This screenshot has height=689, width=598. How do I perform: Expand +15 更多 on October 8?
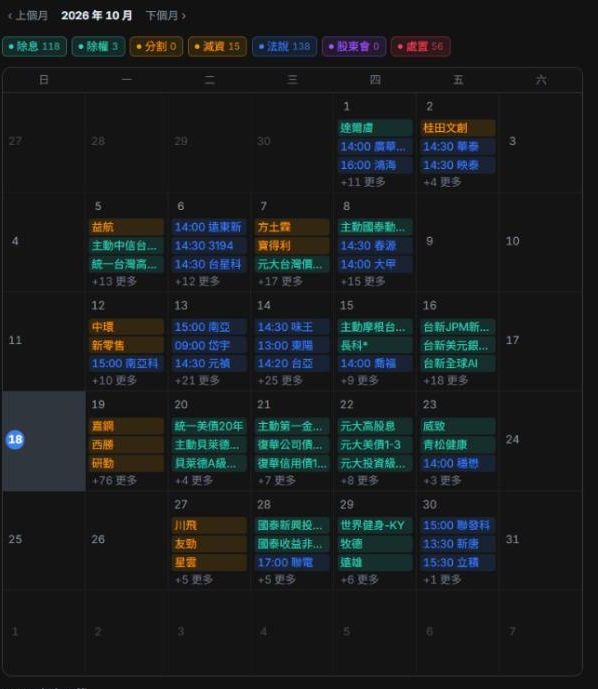coord(363,281)
